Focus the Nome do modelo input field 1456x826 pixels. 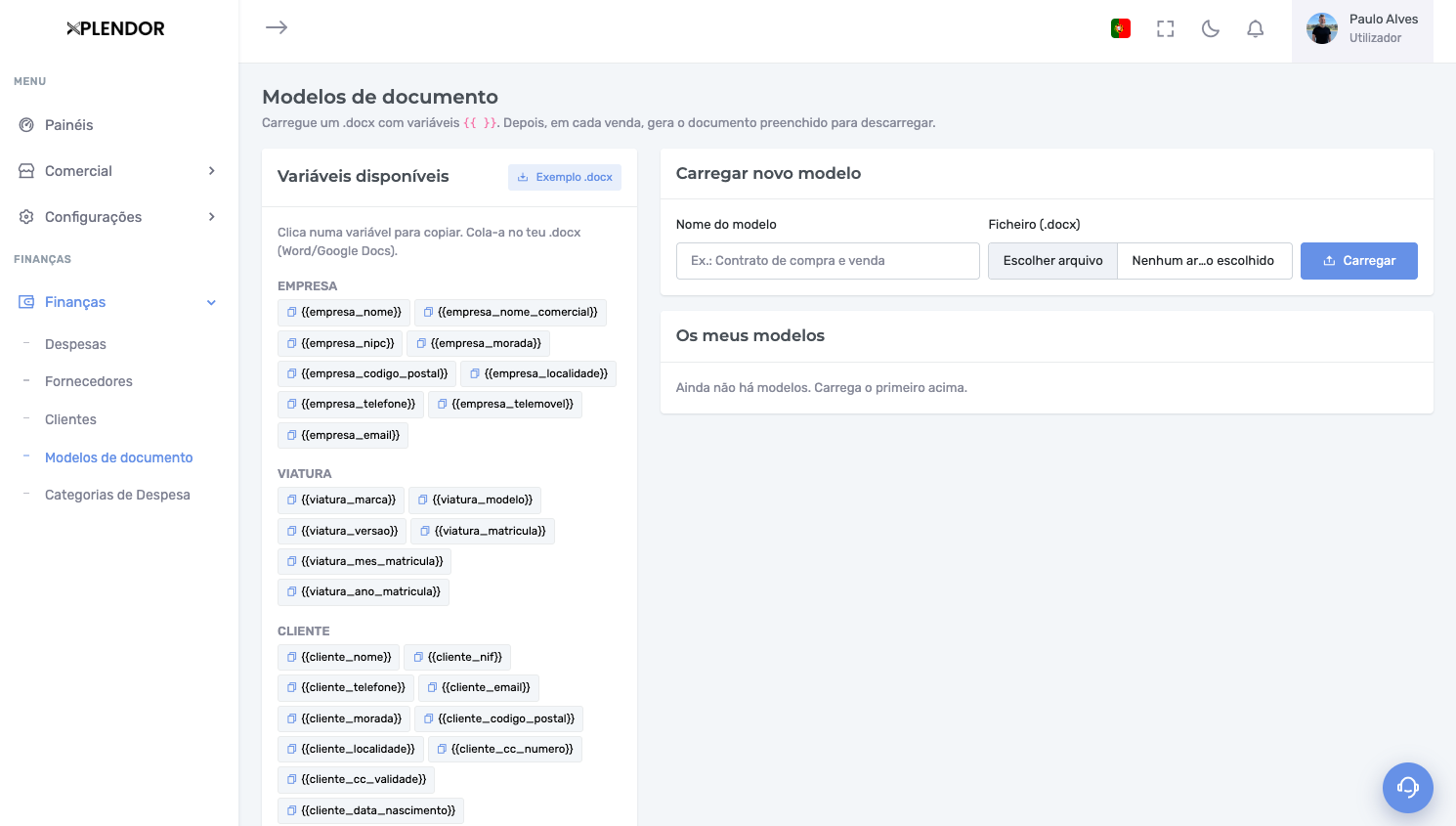pyautogui.click(x=828, y=261)
